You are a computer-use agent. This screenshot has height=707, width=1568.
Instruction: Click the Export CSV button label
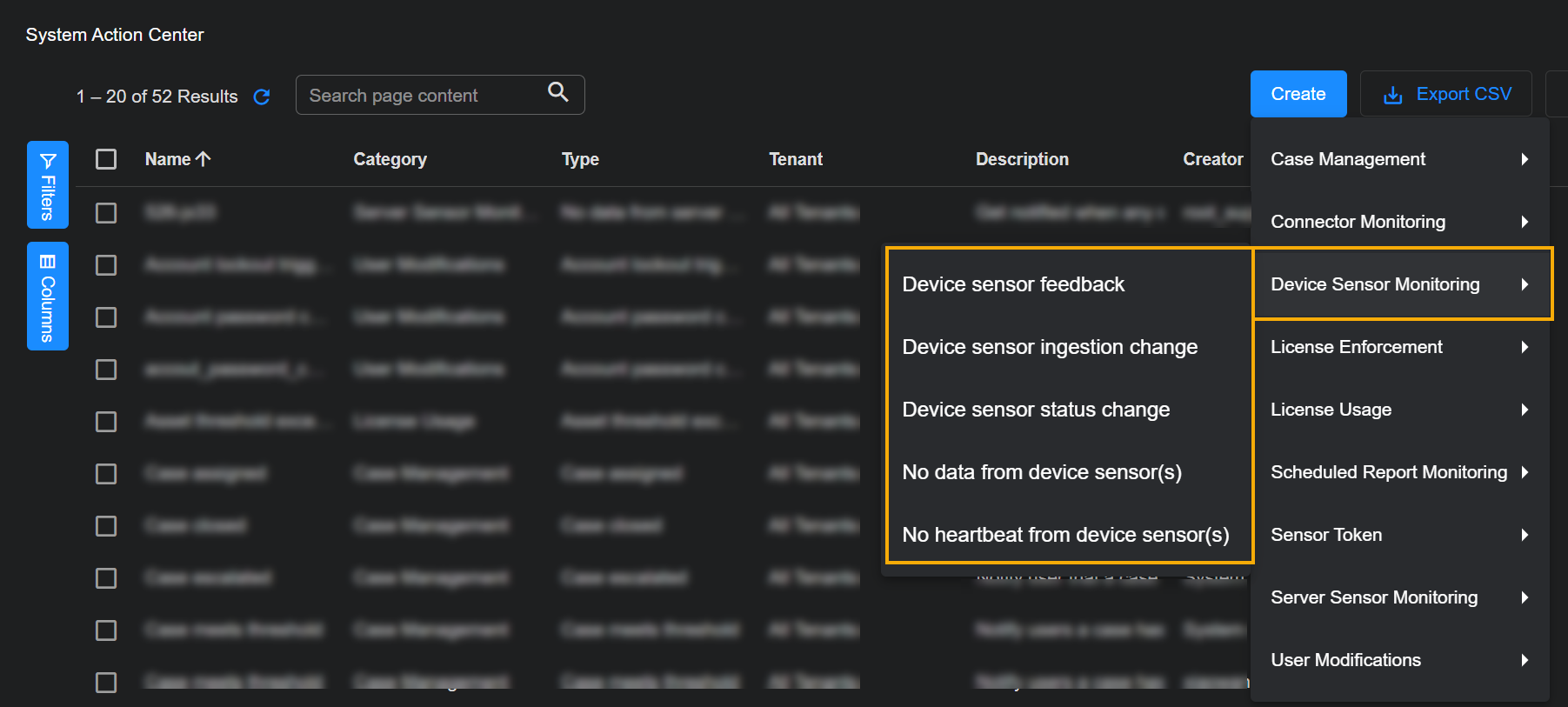pos(1464,94)
